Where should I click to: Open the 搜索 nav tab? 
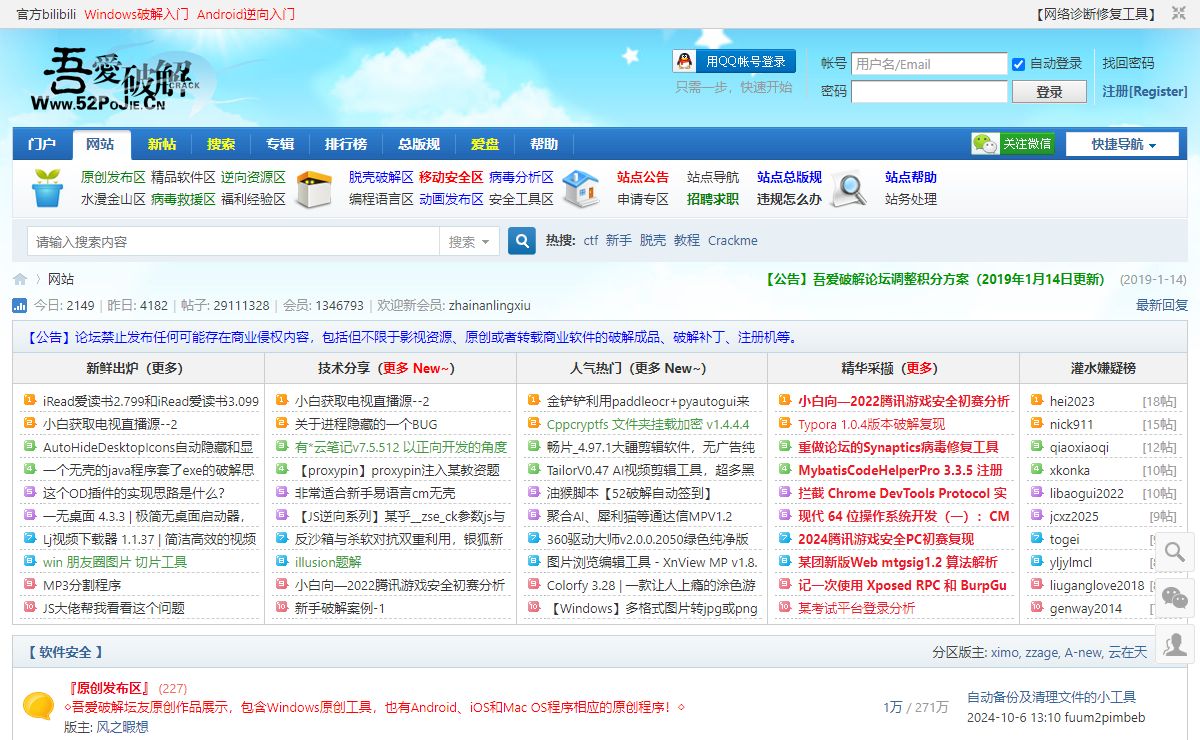(x=221, y=144)
